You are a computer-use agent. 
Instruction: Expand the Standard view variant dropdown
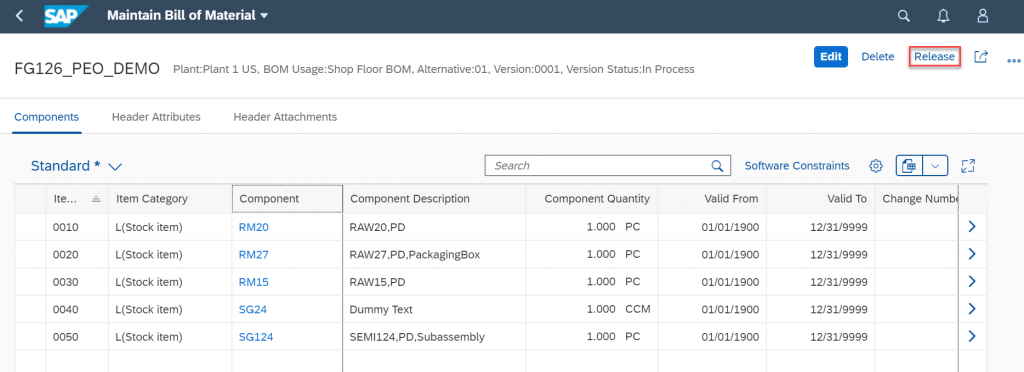tap(115, 166)
